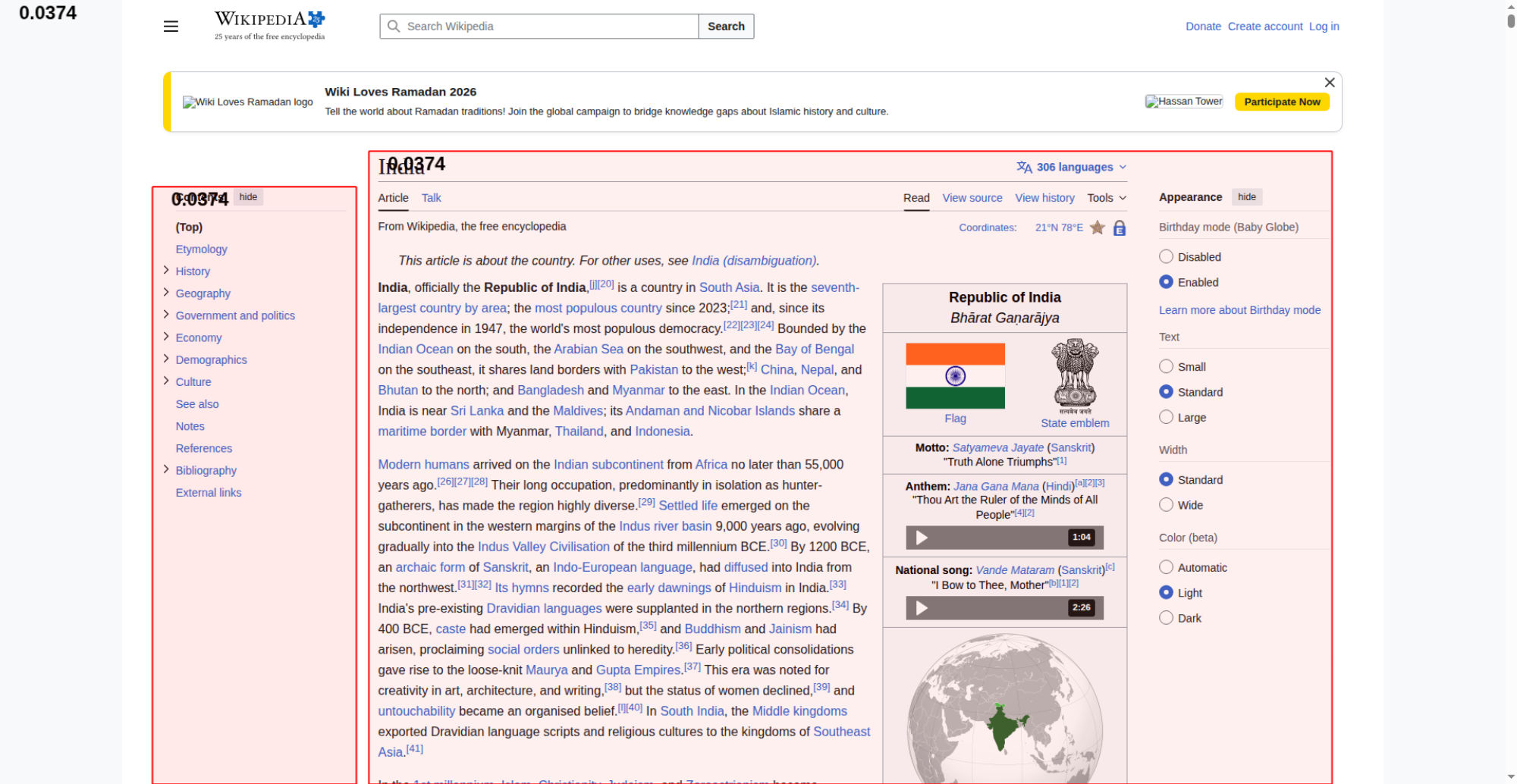This screenshot has width=1517, height=784.
Task: Open the Tools dropdown menu
Action: (1106, 198)
